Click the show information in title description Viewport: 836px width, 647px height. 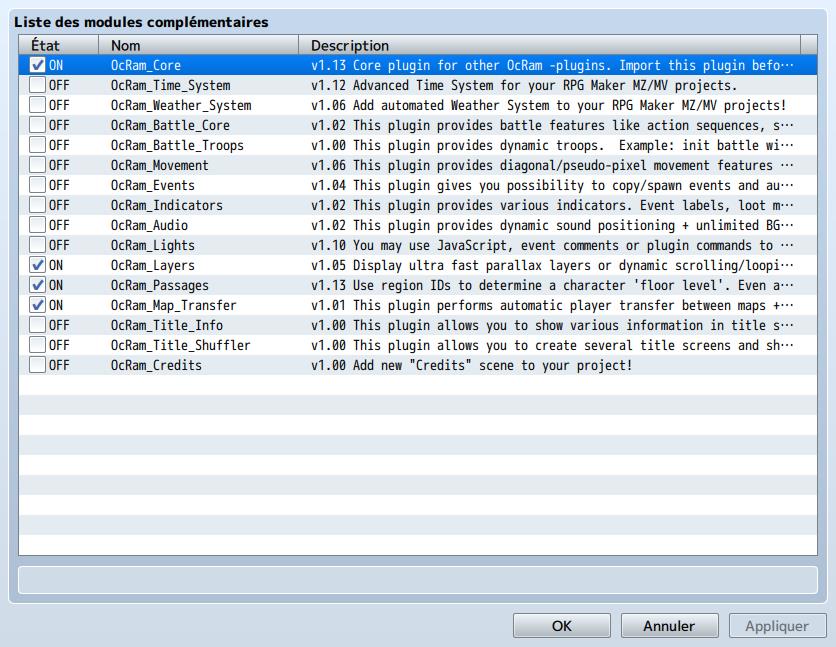(x=552, y=325)
